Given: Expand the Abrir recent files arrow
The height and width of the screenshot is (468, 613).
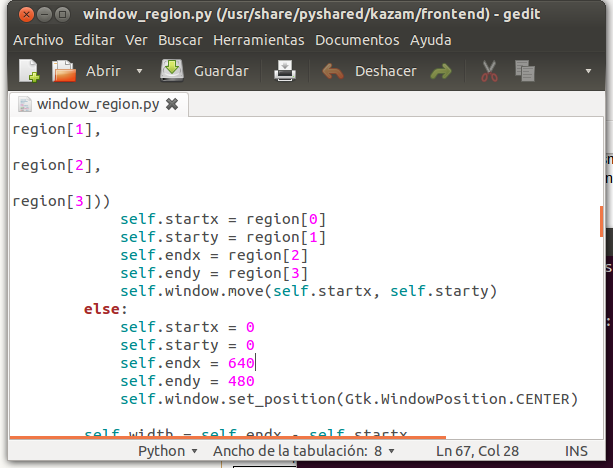Looking at the screenshot, I should click(x=139, y=72).
